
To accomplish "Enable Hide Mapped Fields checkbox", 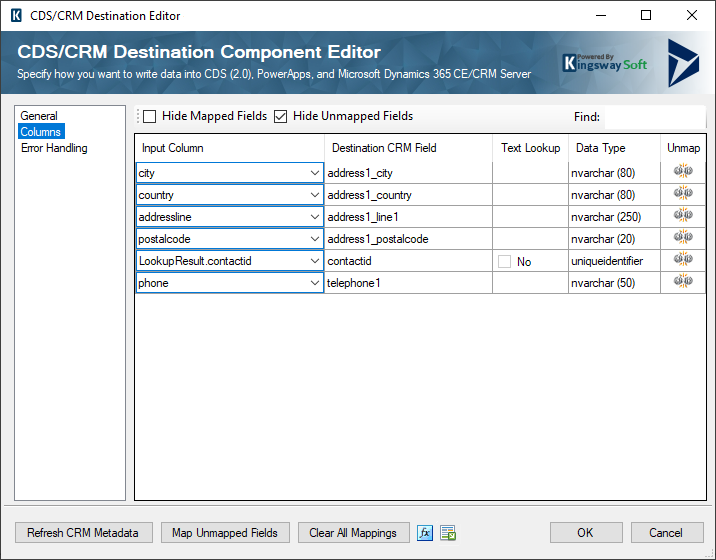I will click(x=149, y=116).
